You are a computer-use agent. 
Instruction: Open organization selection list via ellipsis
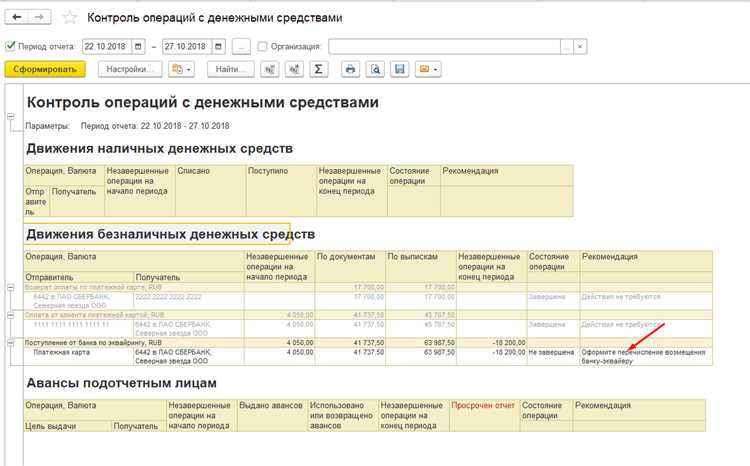(566, 46)
